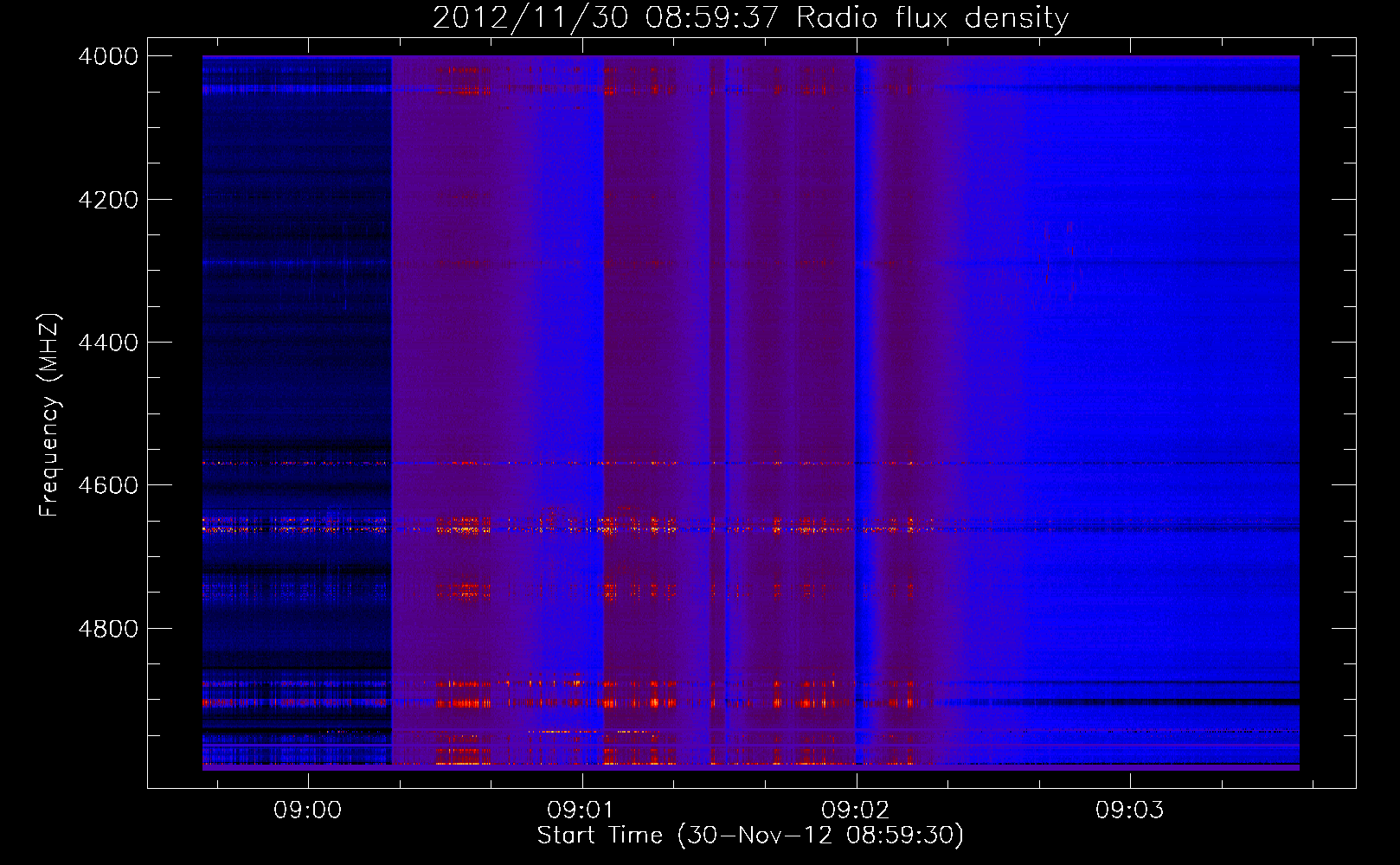
Task: Click the plot title "2012/11/30 08:59:37 Radio flux density"
Action: [750, 17]
